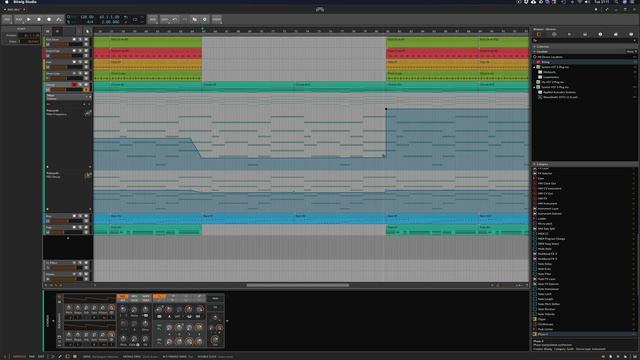Click the tempo value 120.00

[x=87, y=17]
